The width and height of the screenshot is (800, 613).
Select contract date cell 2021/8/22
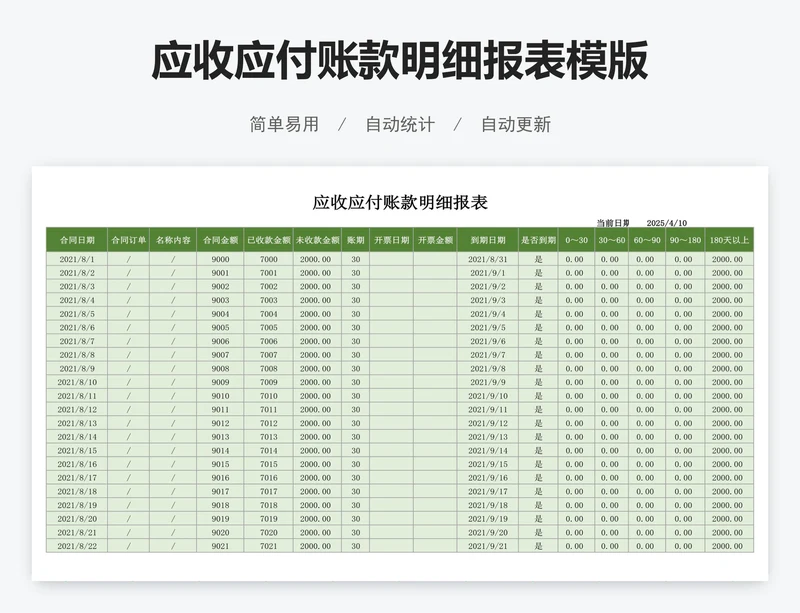coord(77,546)
